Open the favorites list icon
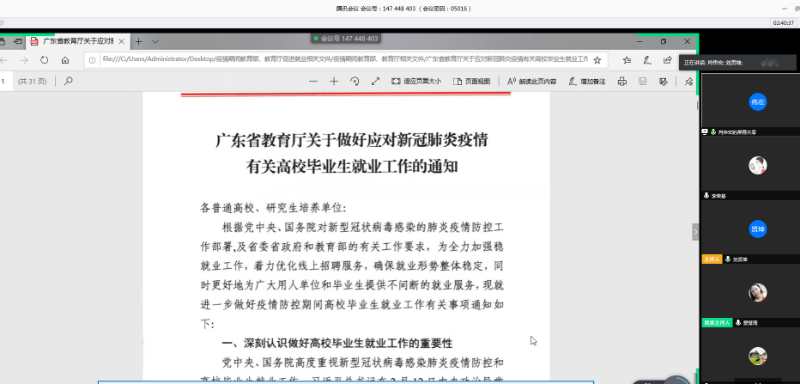 (x=627, y=60)
